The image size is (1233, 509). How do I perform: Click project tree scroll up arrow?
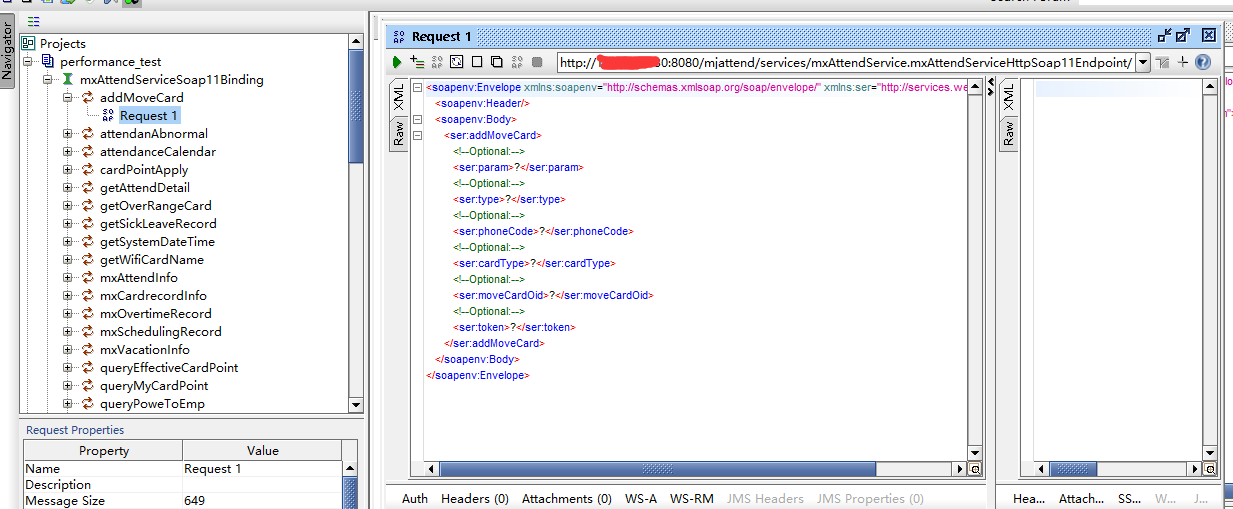356,42
